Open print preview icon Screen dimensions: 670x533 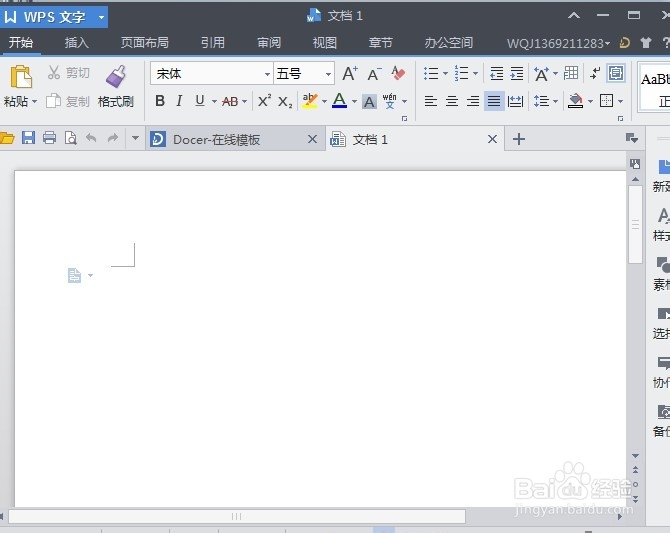click(x=71, y=138)
